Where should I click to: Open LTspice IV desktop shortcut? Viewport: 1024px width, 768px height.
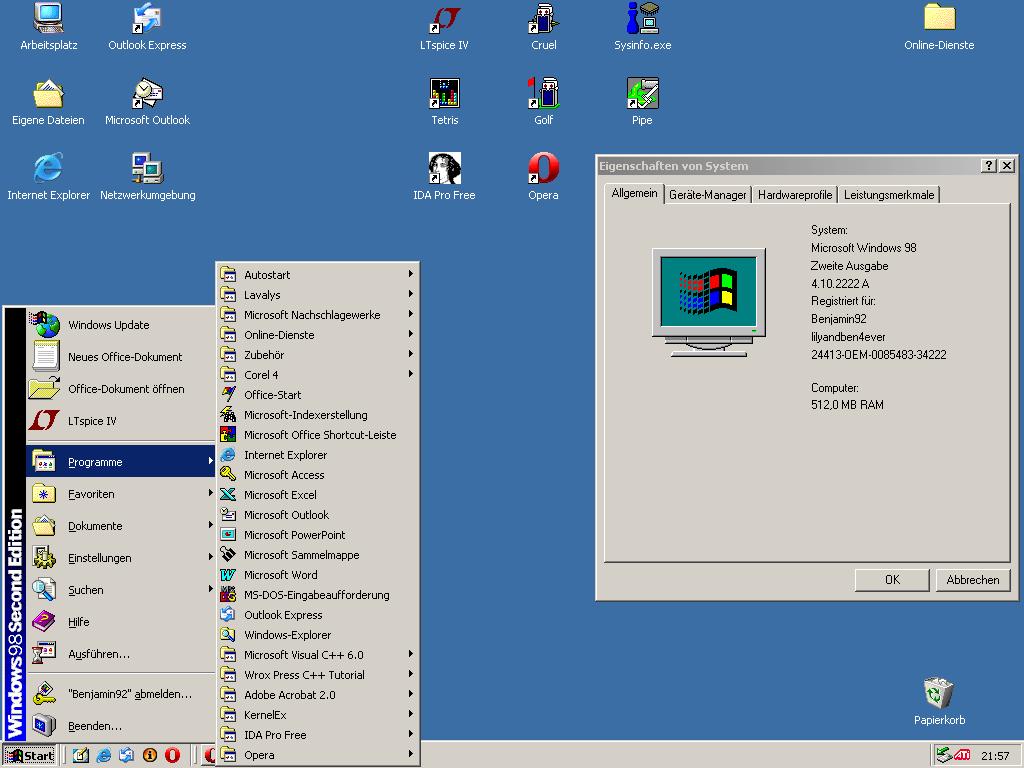(444, 19)
